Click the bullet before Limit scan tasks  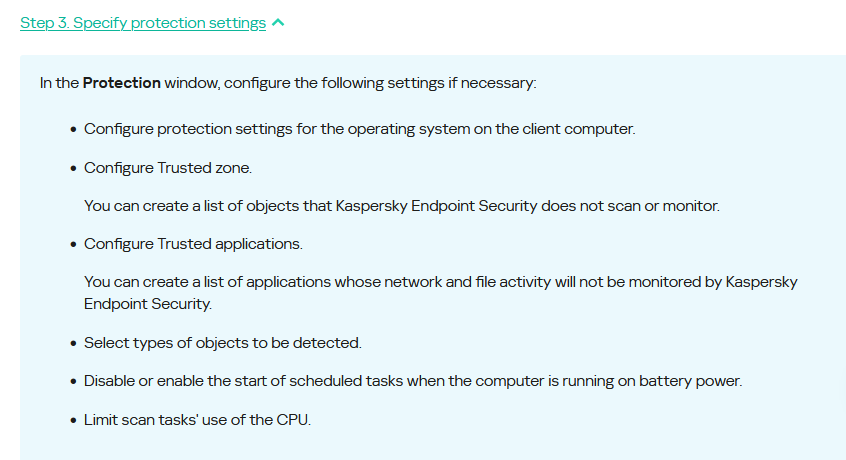pos(73,421)
